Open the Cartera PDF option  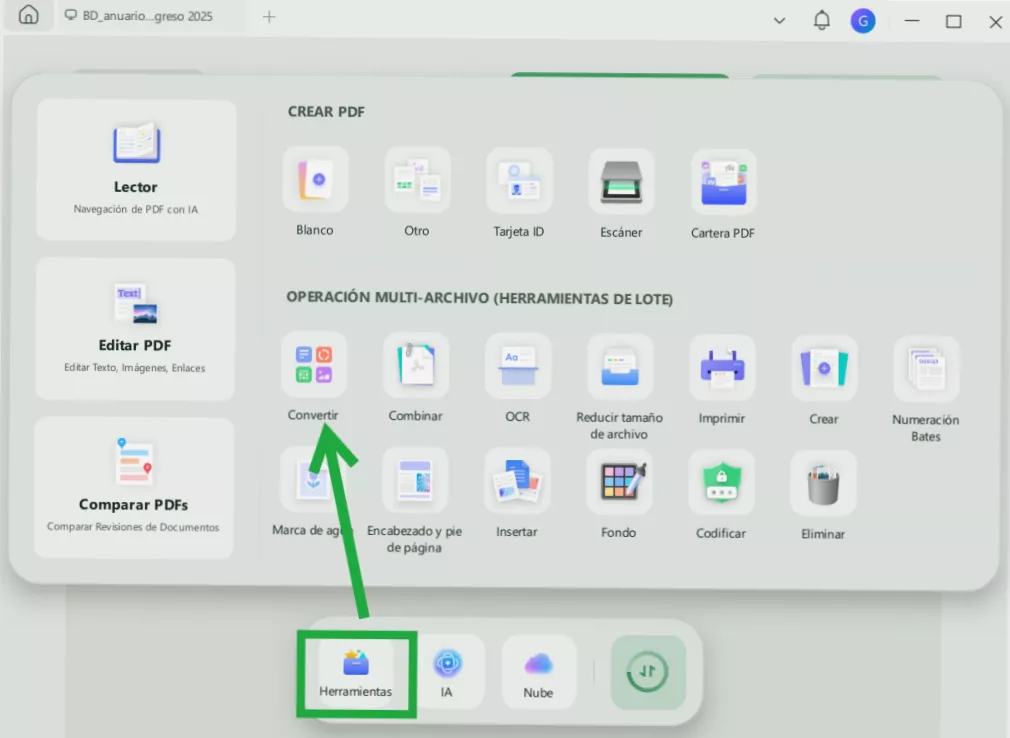pos(723,182)
